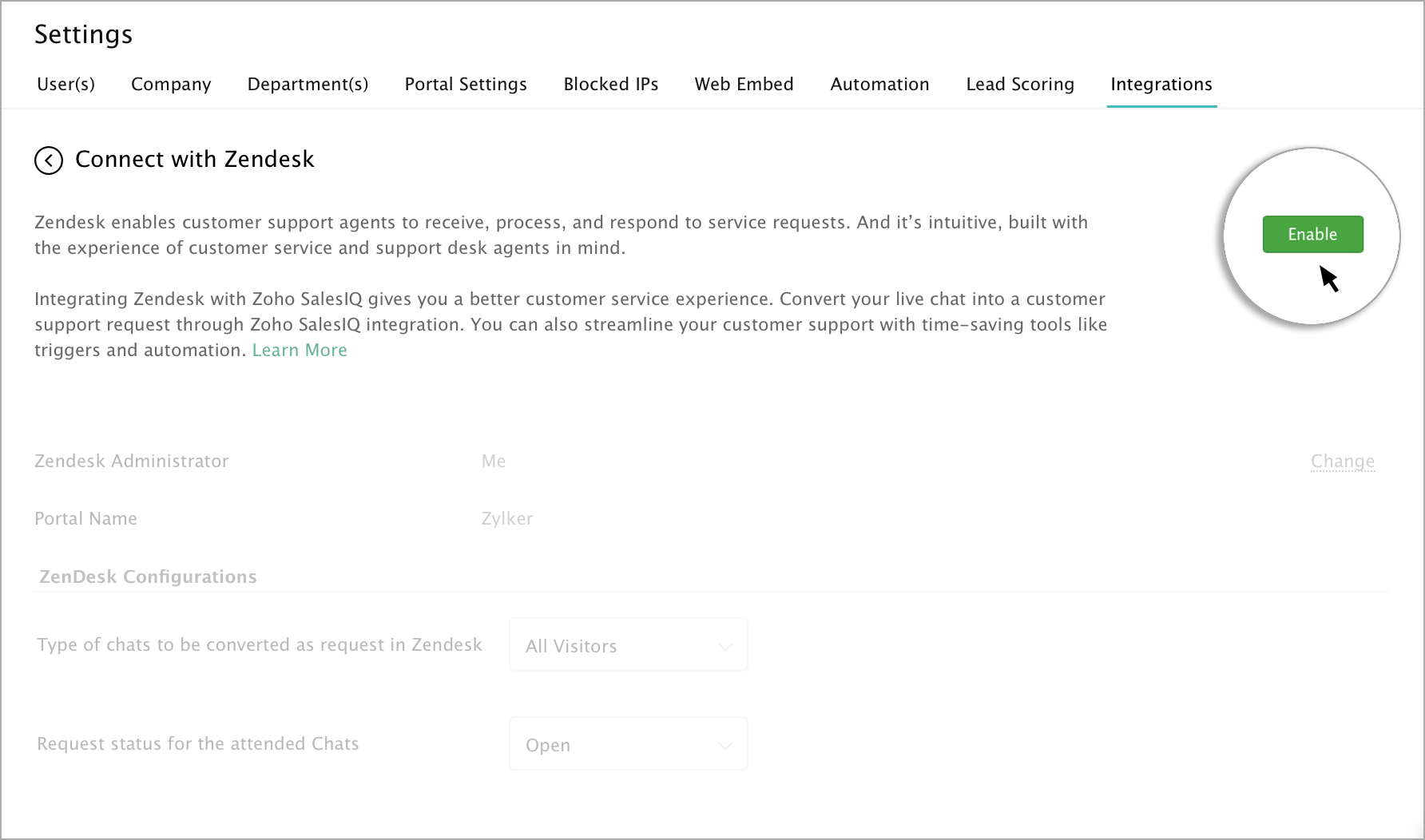Open the Learn More link
Viewport: 1425px width, 840px height.
[300, 350]
